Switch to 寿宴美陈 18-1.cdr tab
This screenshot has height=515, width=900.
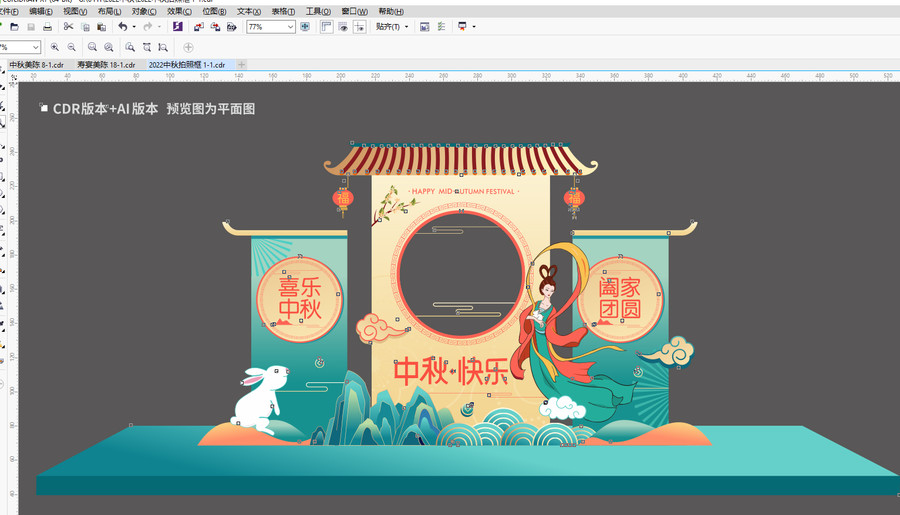(x=106, y=65)
